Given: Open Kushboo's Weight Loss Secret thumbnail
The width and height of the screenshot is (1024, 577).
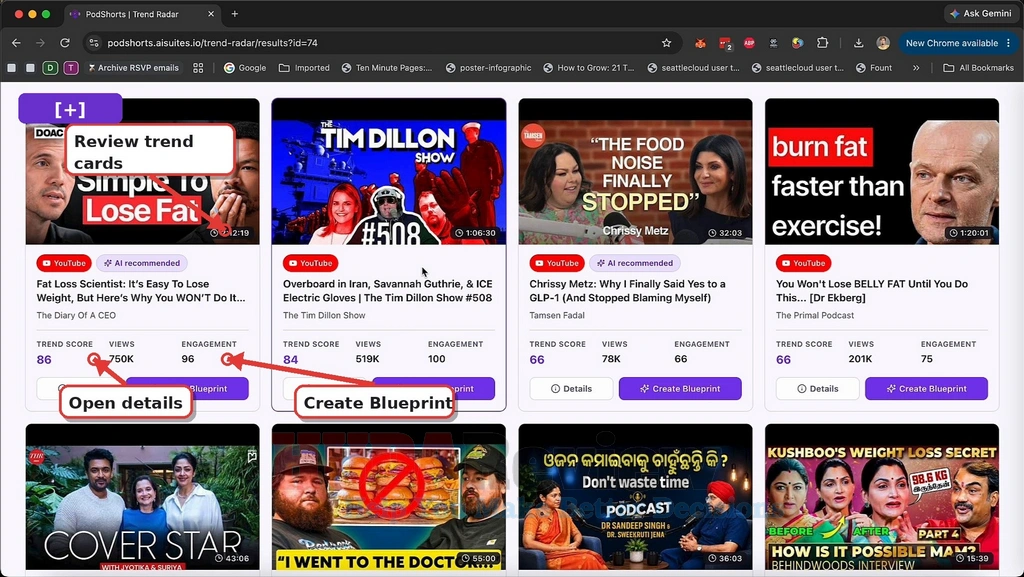Looking at the screenshot, I should (882, 497).
